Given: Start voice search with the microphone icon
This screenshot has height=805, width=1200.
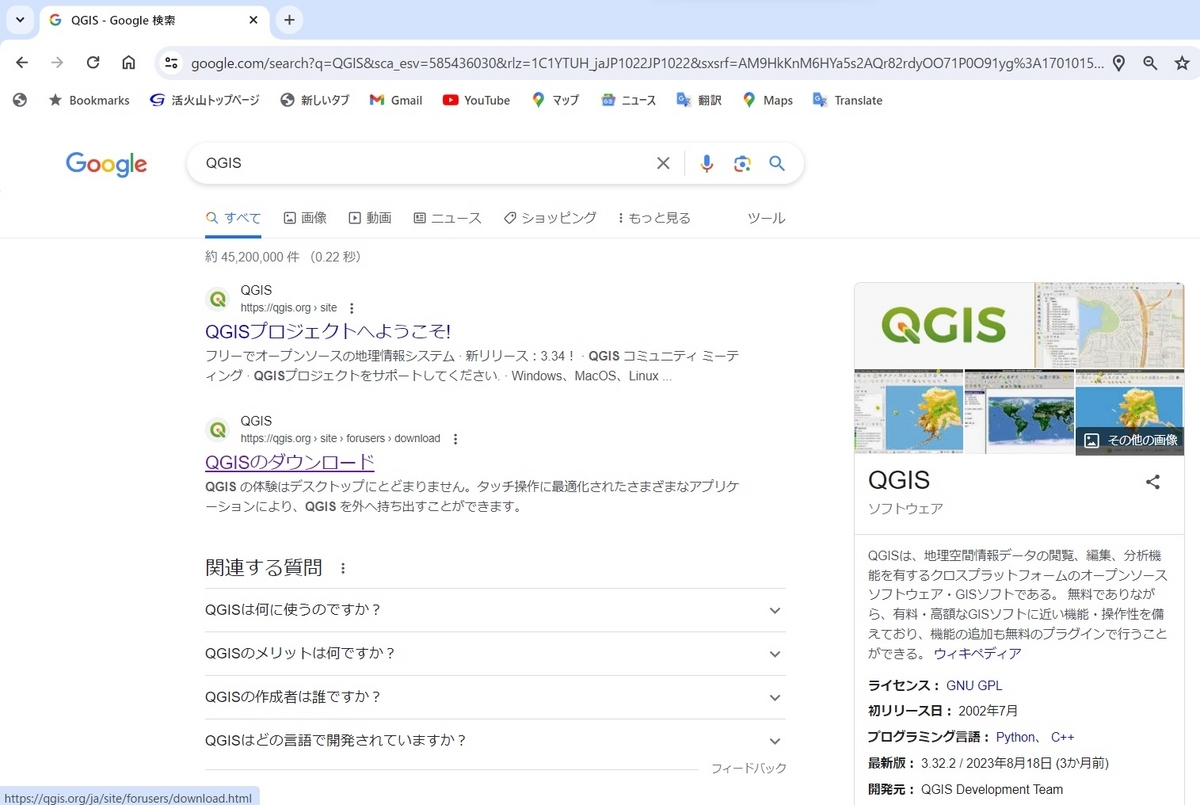Looking at the screenshot, I should tap(707, 163).
